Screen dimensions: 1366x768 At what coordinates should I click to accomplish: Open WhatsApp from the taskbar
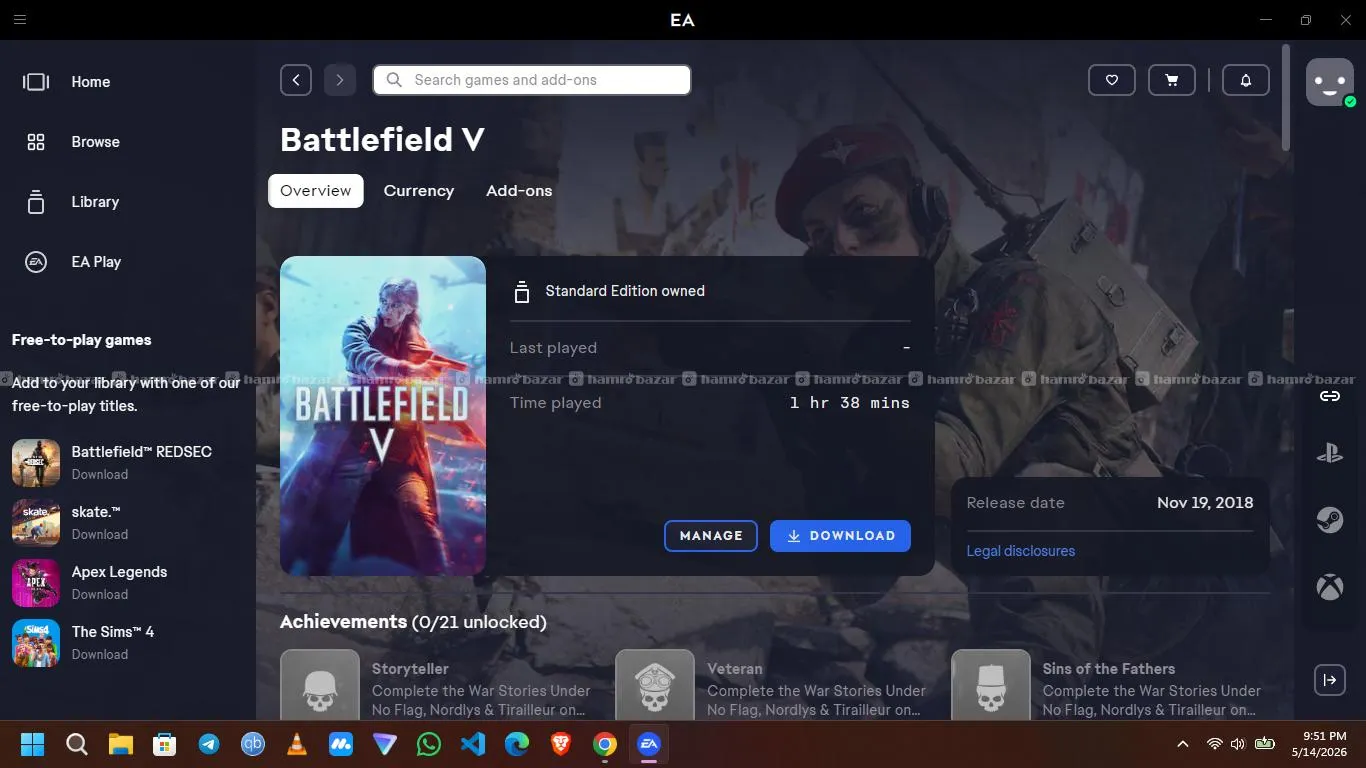click(429, 744)
